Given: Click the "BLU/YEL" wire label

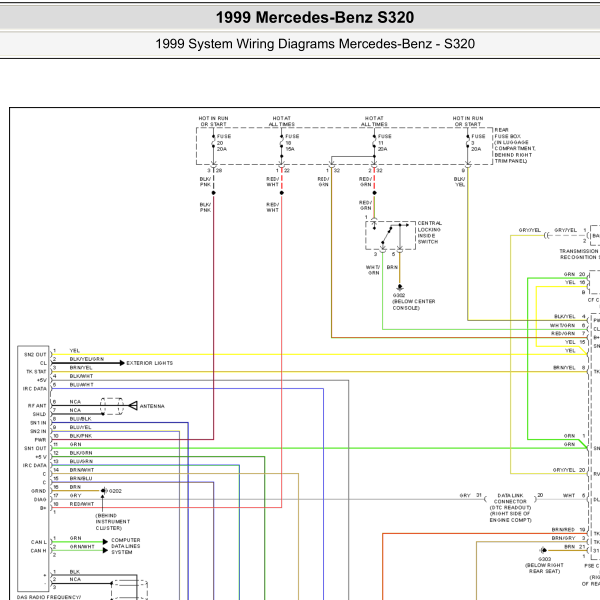Looking at the screenshot, I should tap(80, 427).
